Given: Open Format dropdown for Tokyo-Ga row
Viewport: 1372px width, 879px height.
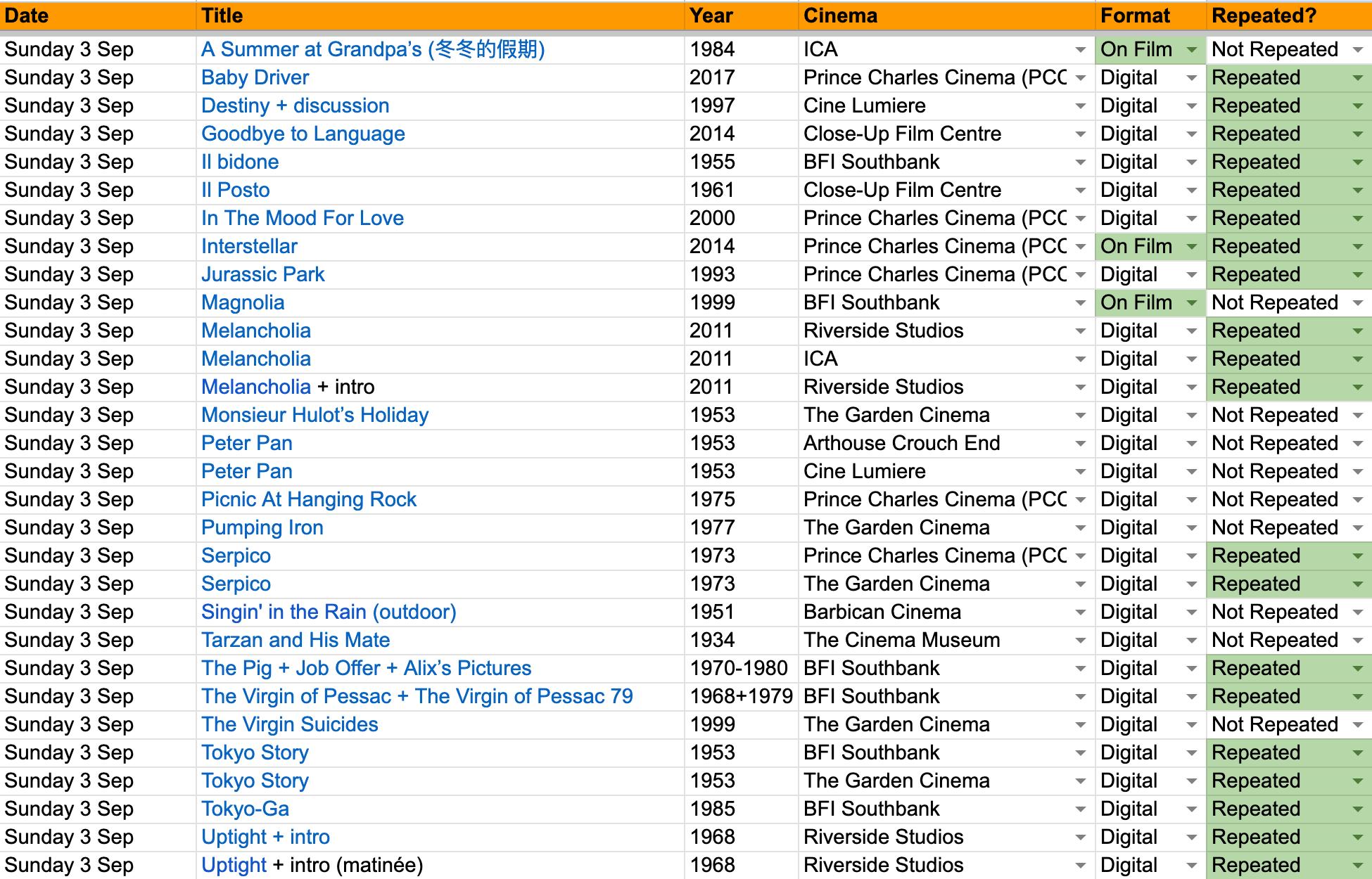Looking at the screenshot, I should pos(1191,809).
